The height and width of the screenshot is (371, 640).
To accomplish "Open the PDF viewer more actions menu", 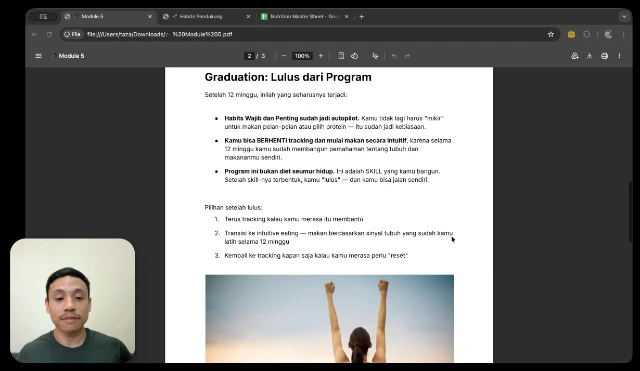I will click(x=619, y=56).
